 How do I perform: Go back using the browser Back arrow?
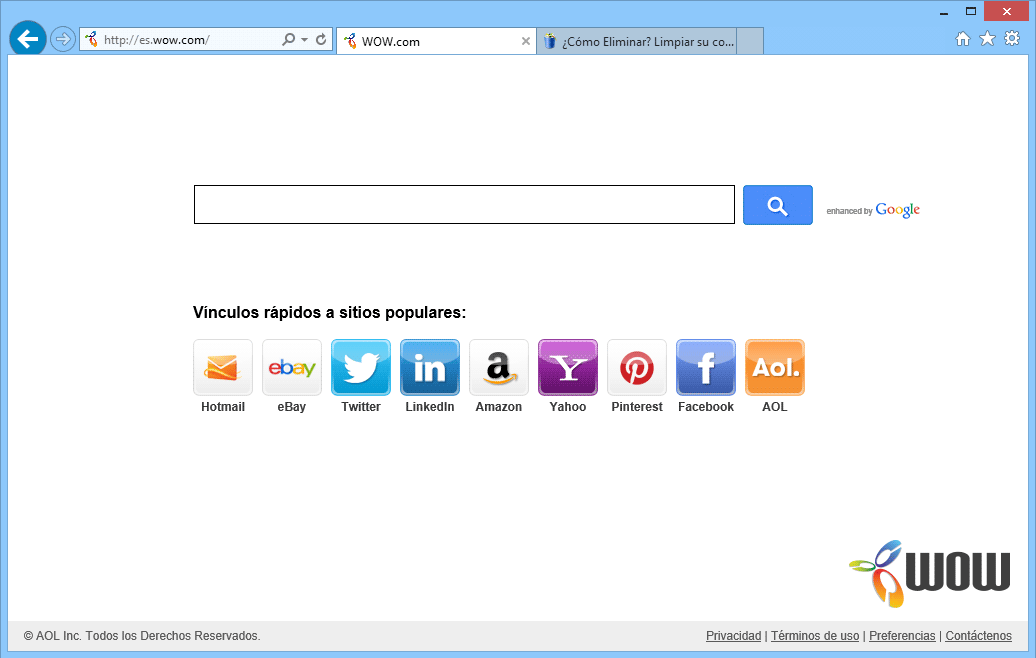tap(28, 39)
